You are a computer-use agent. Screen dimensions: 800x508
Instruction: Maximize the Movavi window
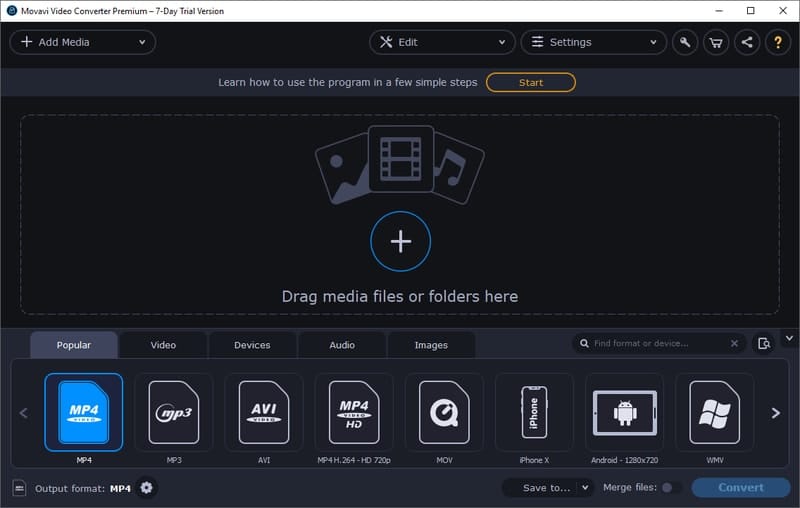pos(751,11)
